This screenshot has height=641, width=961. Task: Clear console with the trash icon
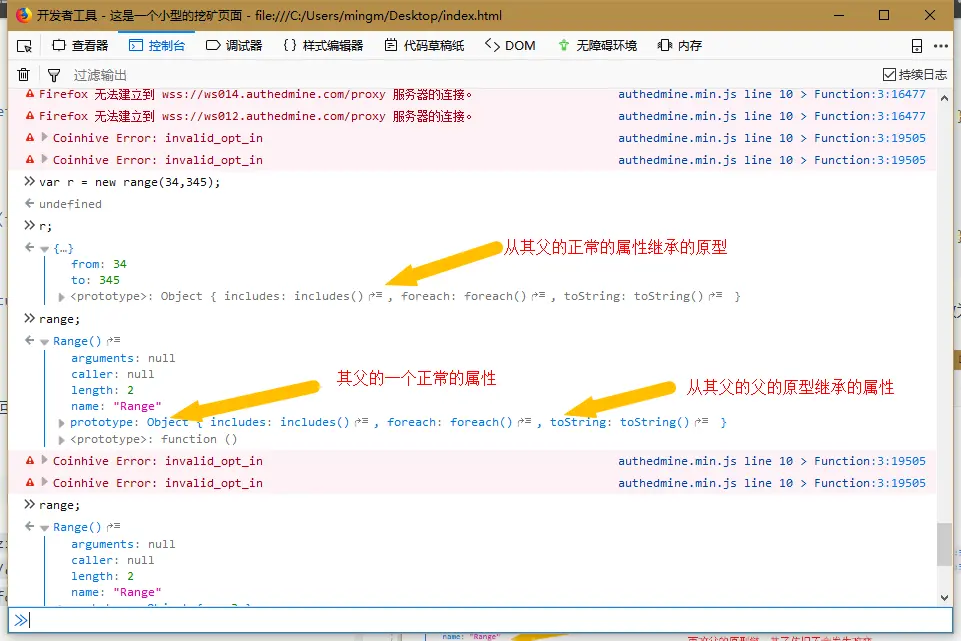pyautogui.click(x=23, y=75)
